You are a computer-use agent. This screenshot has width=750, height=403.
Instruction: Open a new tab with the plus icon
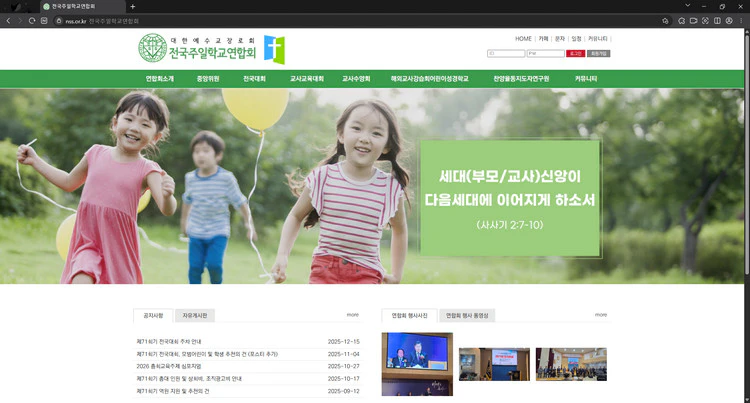(x=132, y=6)
